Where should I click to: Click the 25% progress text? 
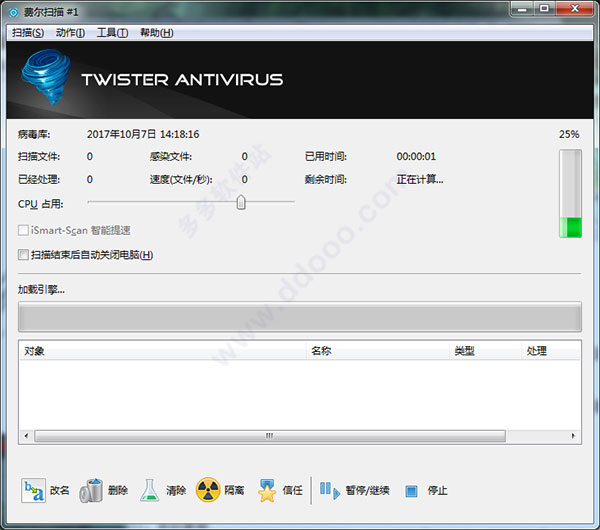point(569,134)
